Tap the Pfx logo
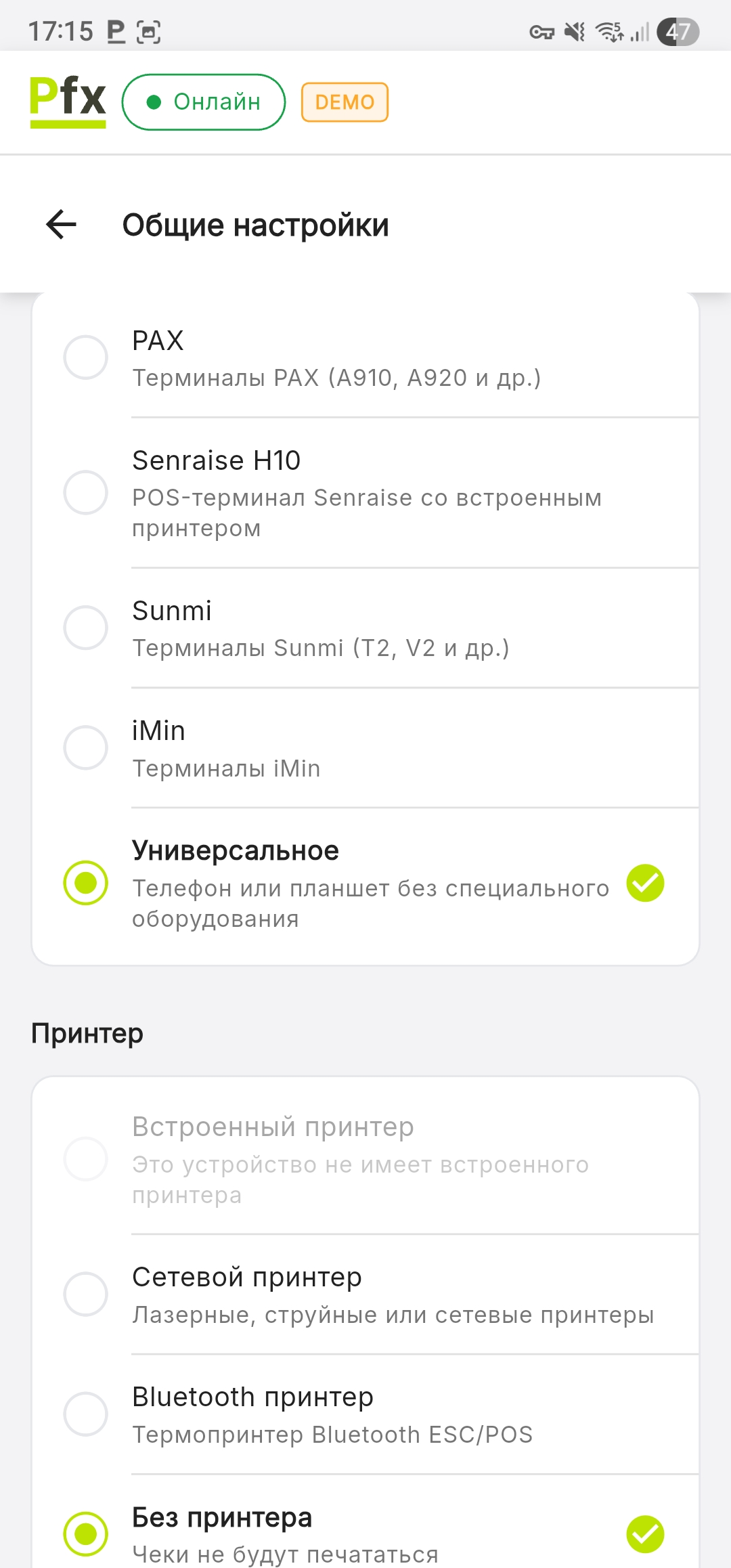The image size is (731, 1568). point(68,102)
